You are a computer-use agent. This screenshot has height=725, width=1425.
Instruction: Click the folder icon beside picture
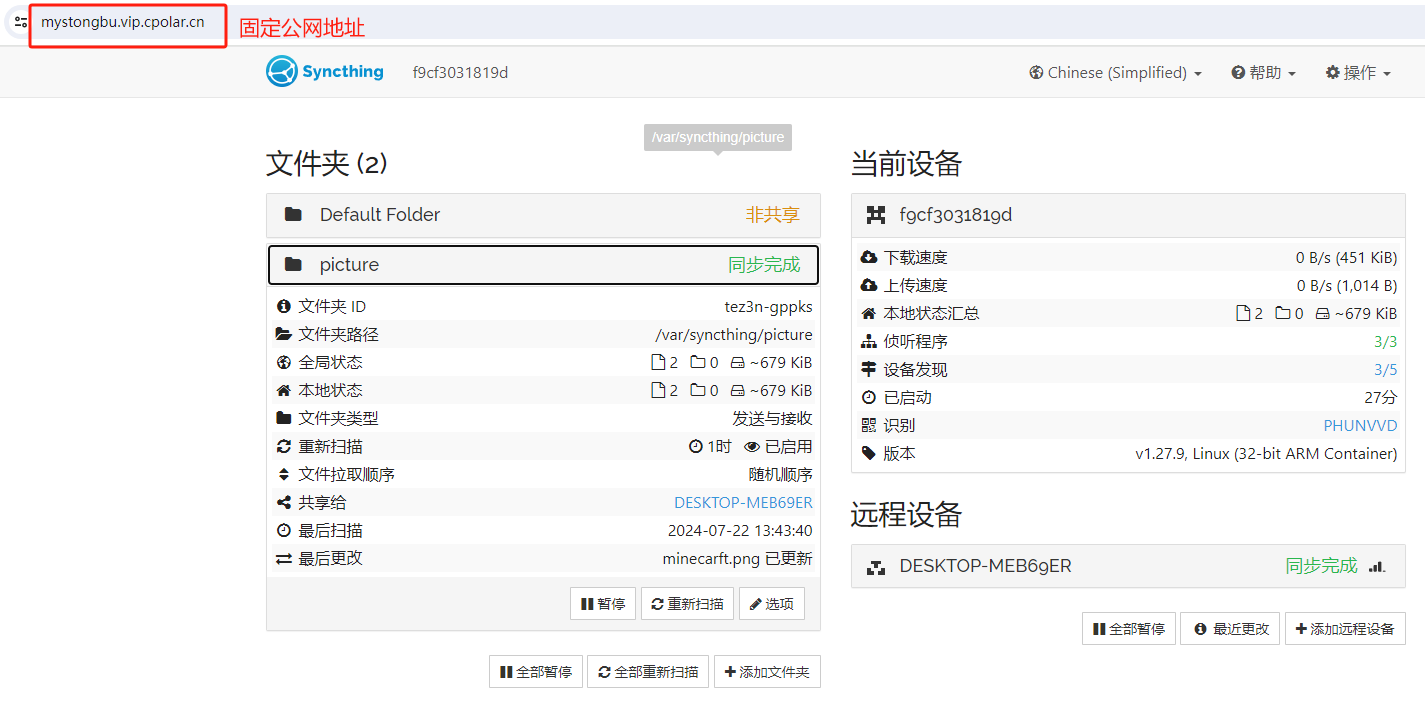click(293, 264)
